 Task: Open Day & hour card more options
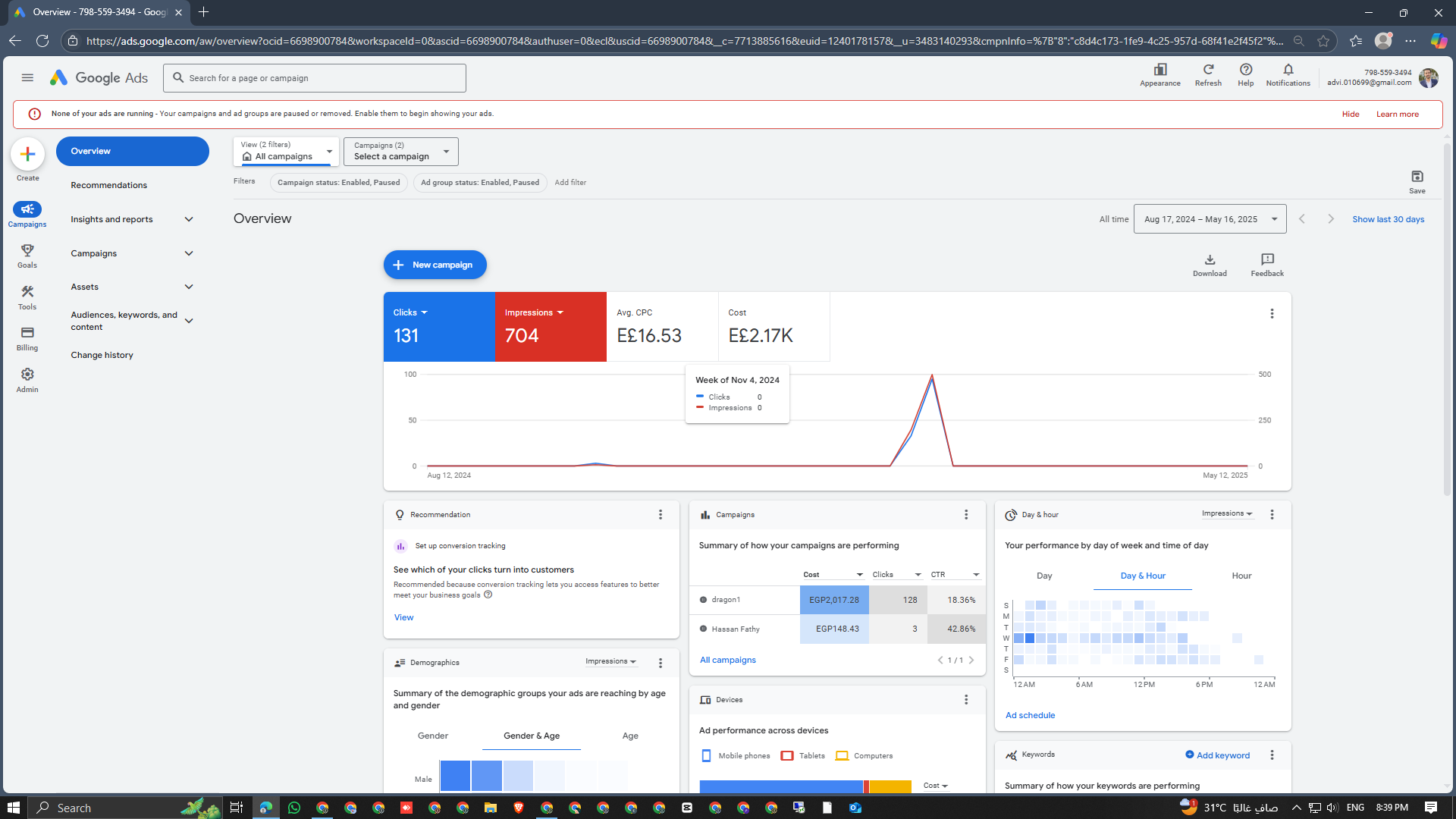(x=1272, y=514)
